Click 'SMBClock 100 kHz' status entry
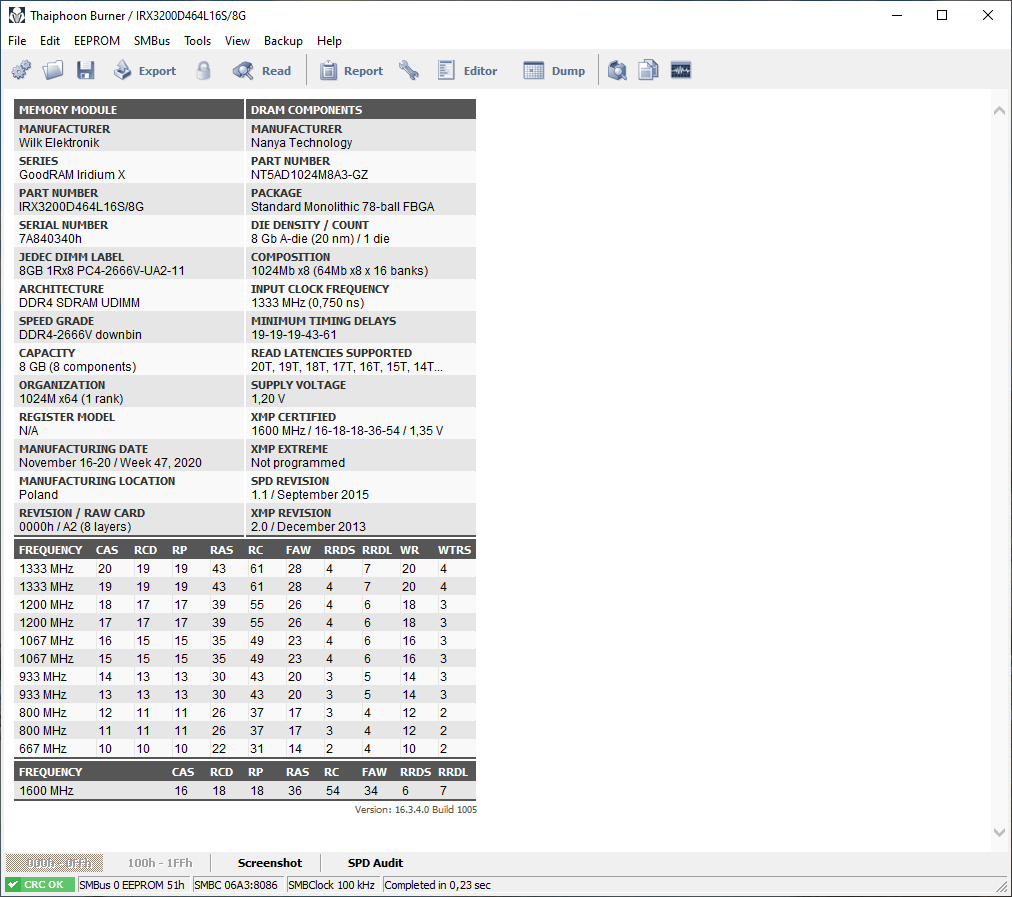 [x=331, y=885]
